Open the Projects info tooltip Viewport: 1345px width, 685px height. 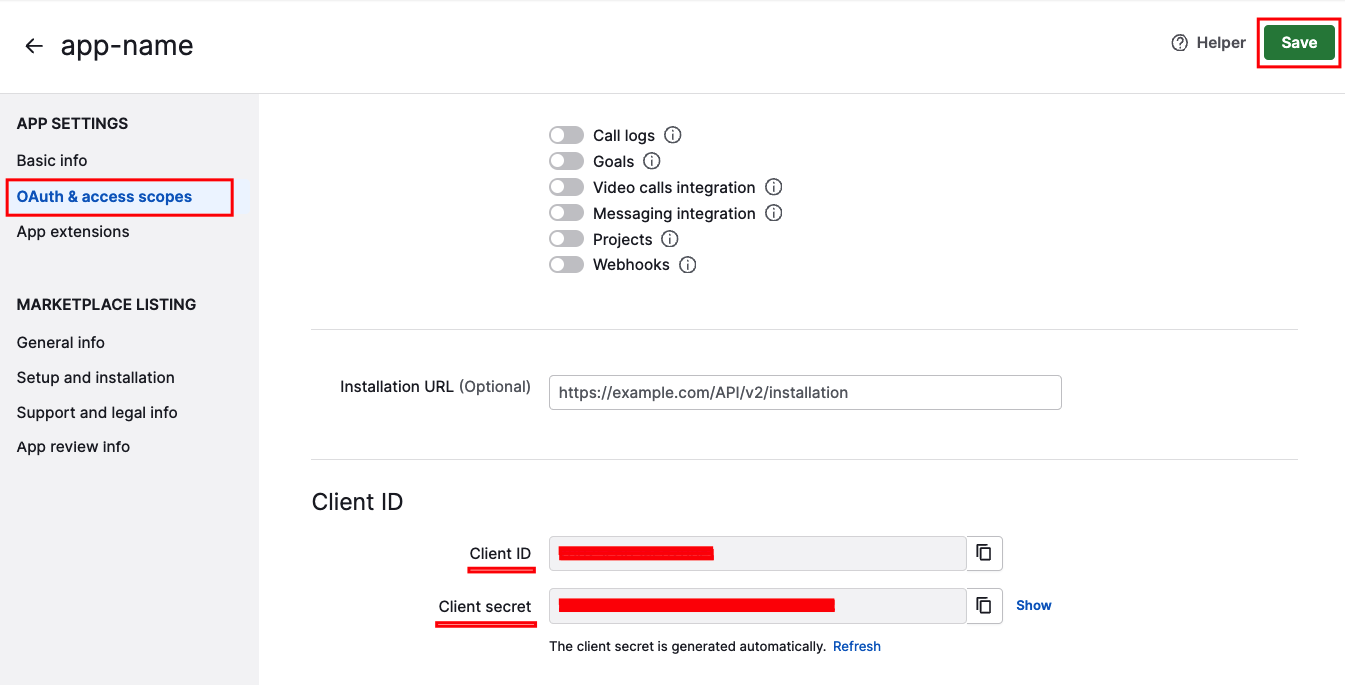pyautogui.click(x=670, y=238)
